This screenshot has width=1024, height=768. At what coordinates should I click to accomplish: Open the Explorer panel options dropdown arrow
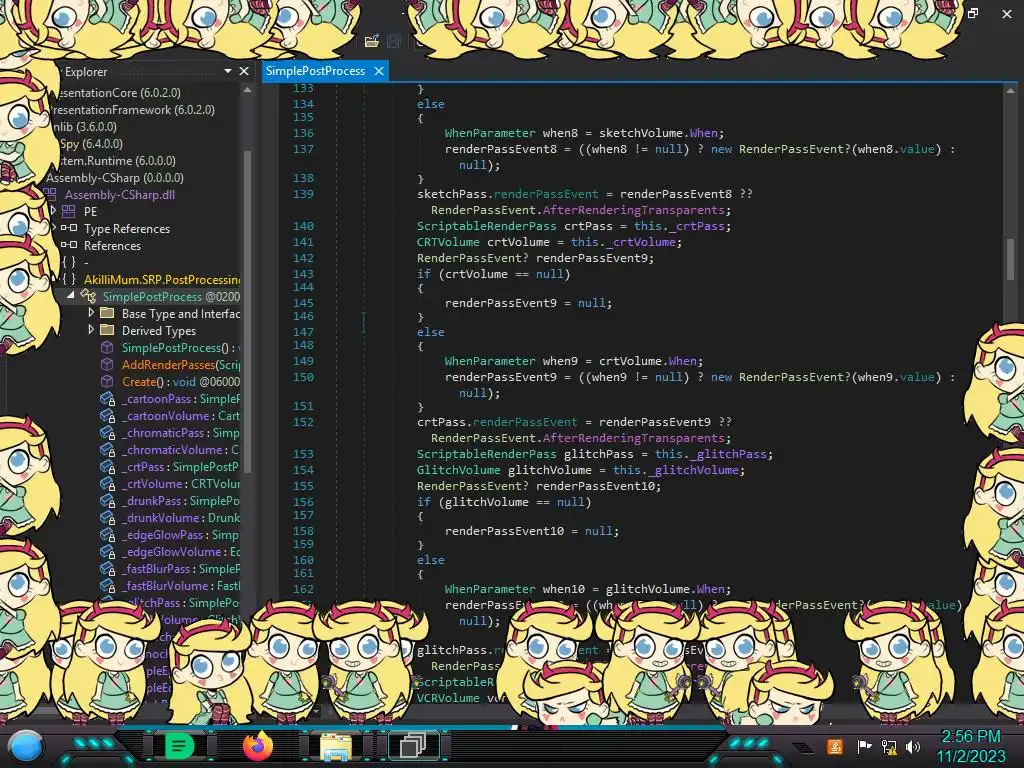tap(227, 71)
